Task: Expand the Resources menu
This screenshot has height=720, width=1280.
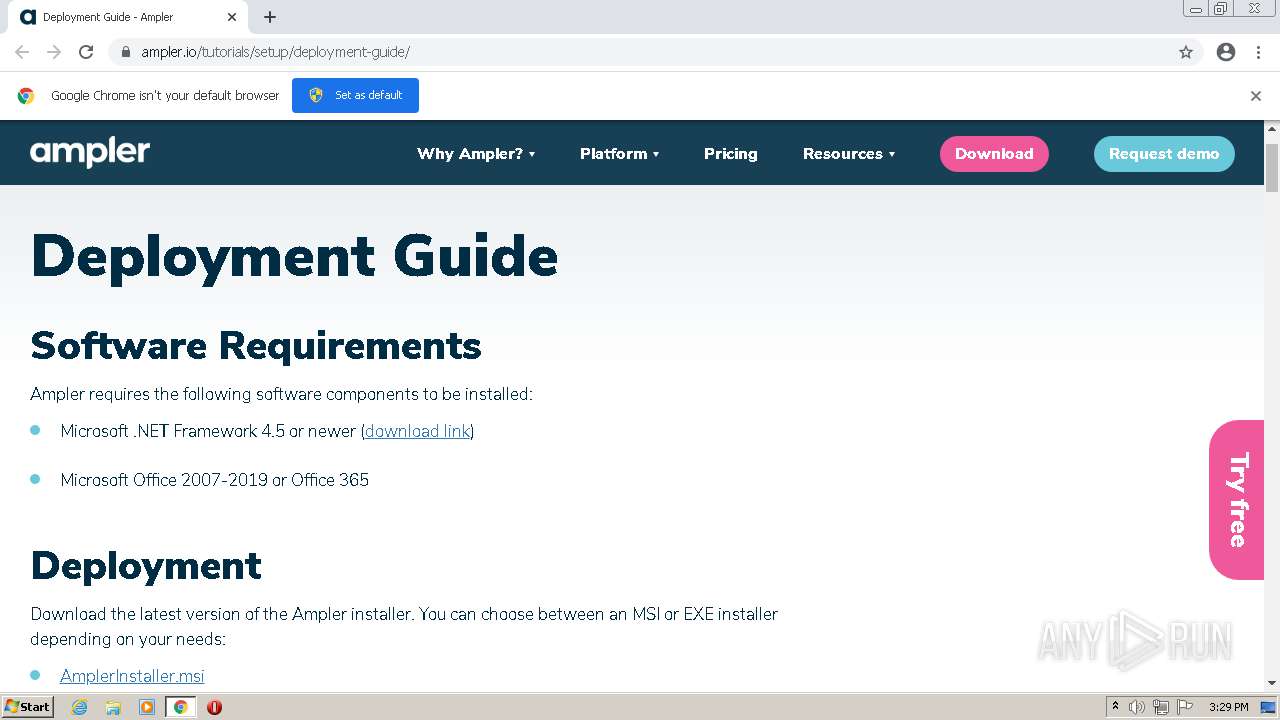Action: point(849,154)
